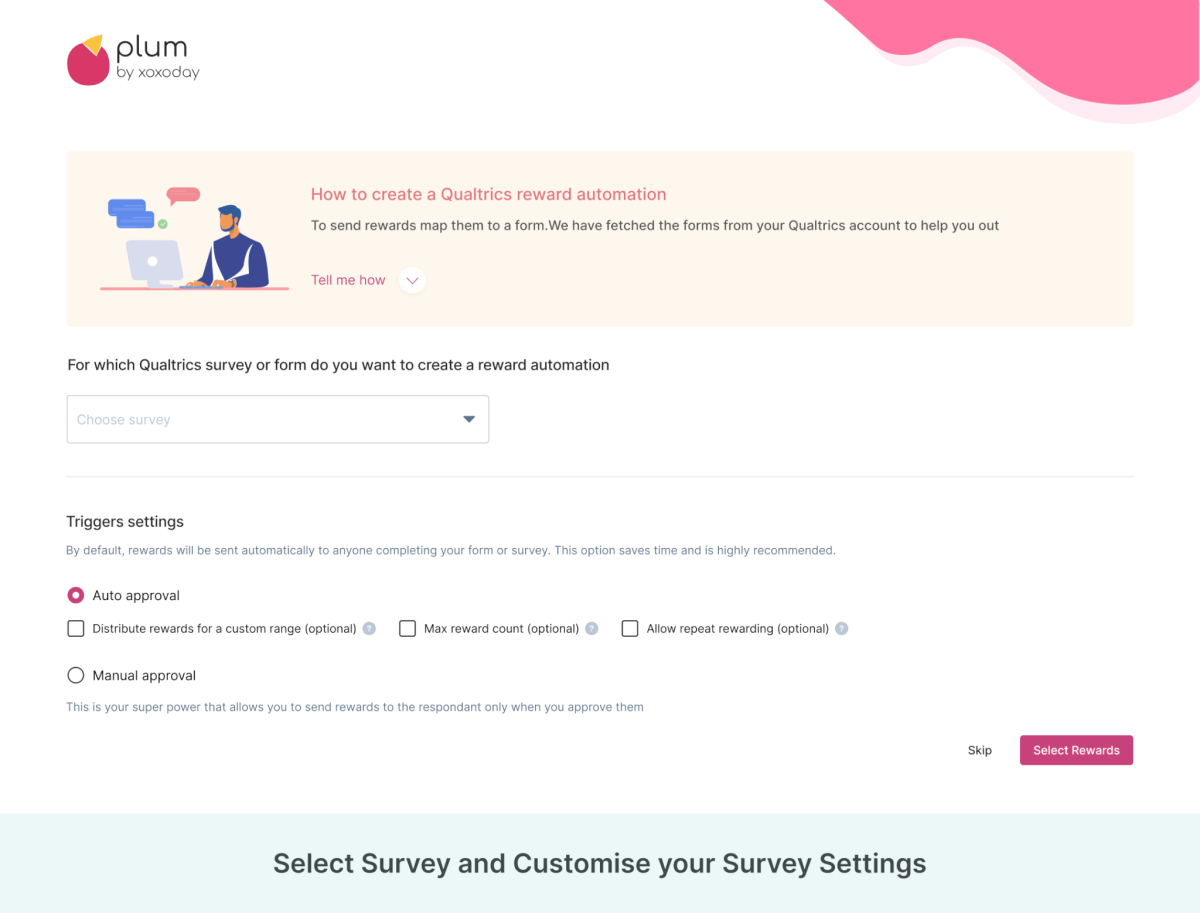The image size is (1200, 913).
Task: Click the How to create a Qualtrics reward automation heading
Action: click(488, 194)
